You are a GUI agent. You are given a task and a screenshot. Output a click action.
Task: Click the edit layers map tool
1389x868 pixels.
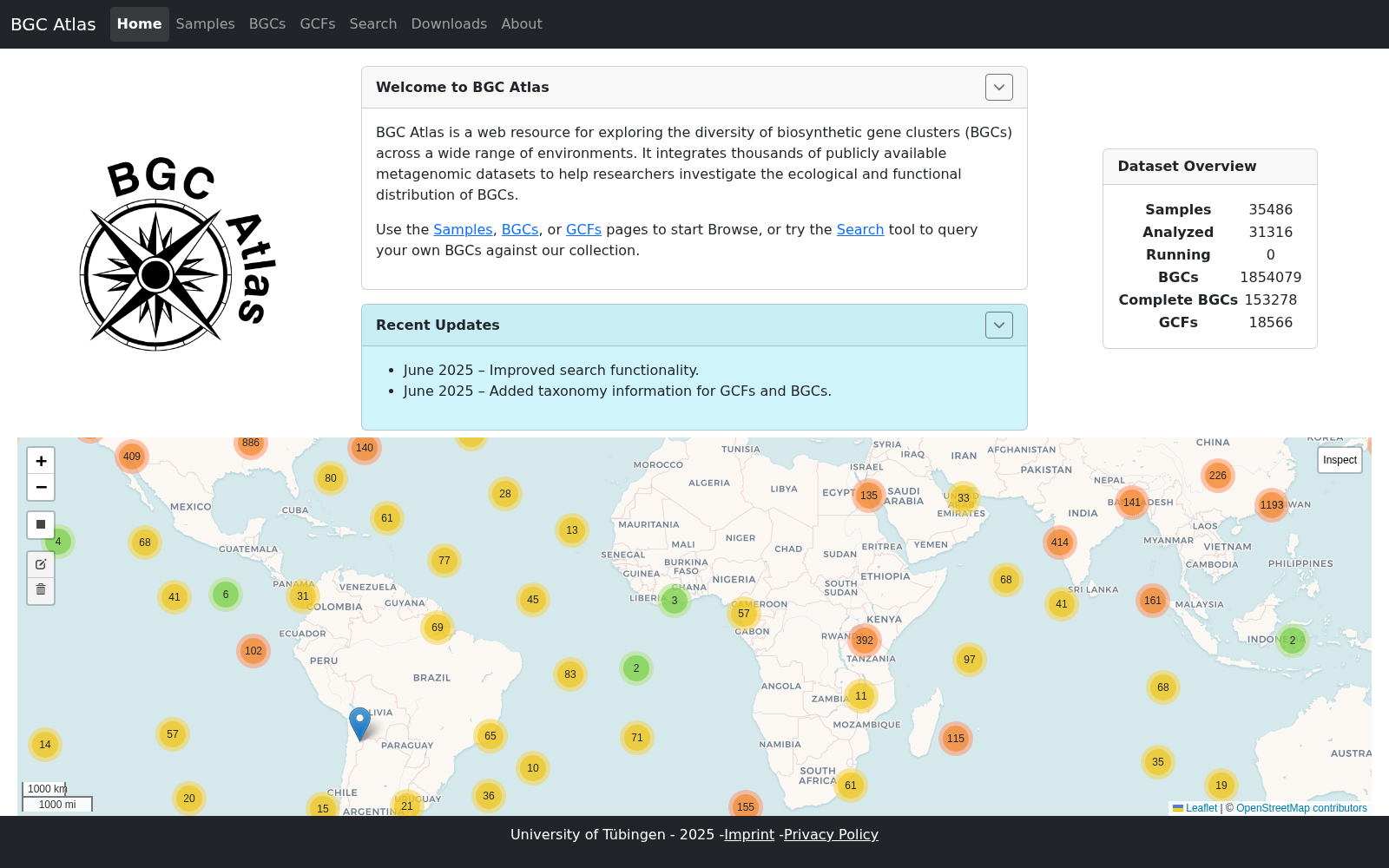41,564
